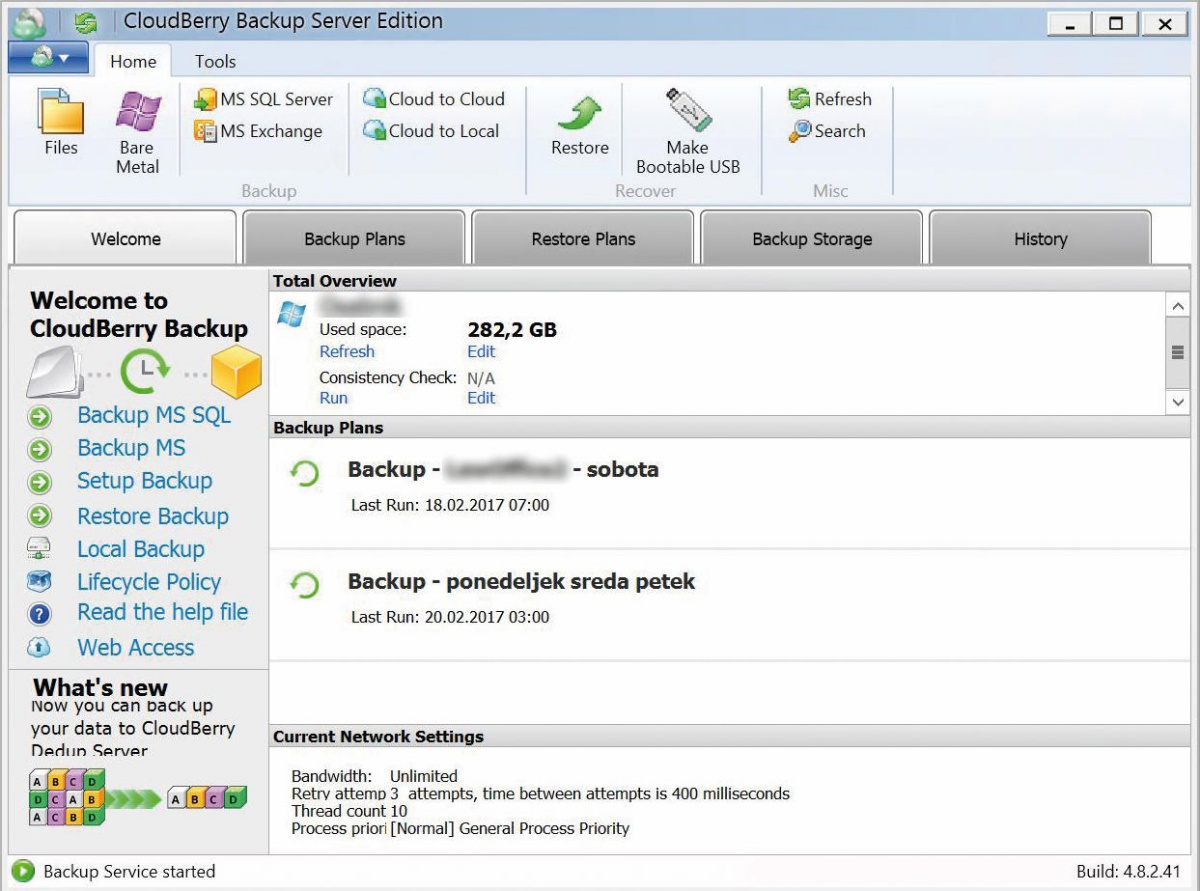Choose Cloud to Local backup
This screenshot has width=1200, height=891.
tap(431, 131)
